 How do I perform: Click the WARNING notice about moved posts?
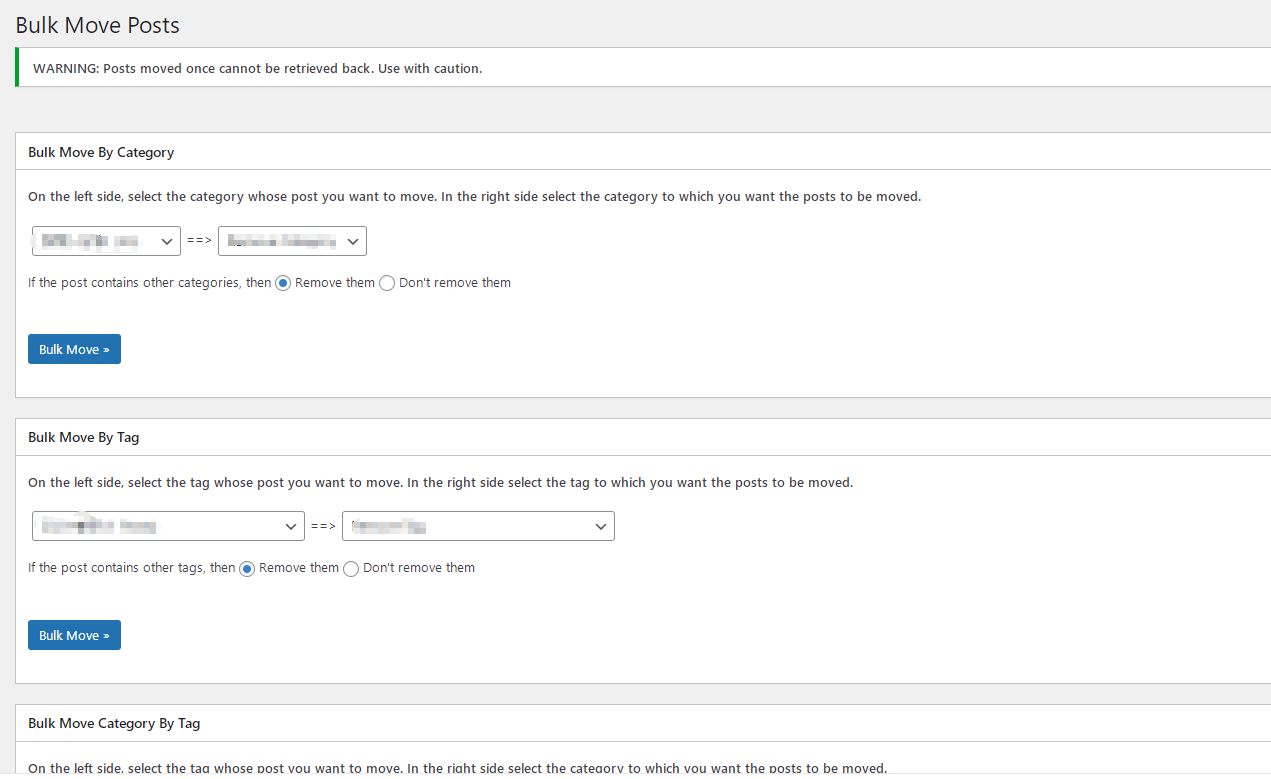point(258,69)
